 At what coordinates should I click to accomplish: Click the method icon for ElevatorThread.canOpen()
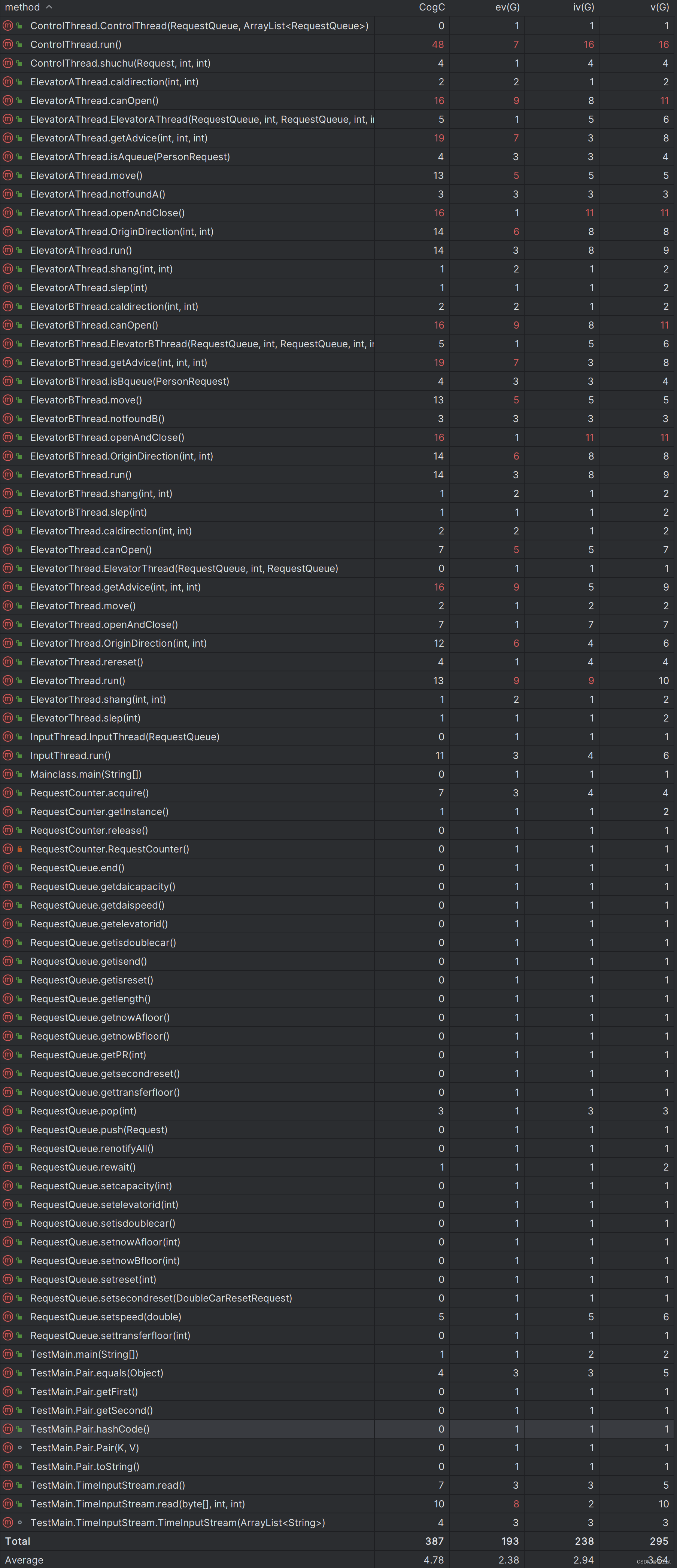(7, 550)
